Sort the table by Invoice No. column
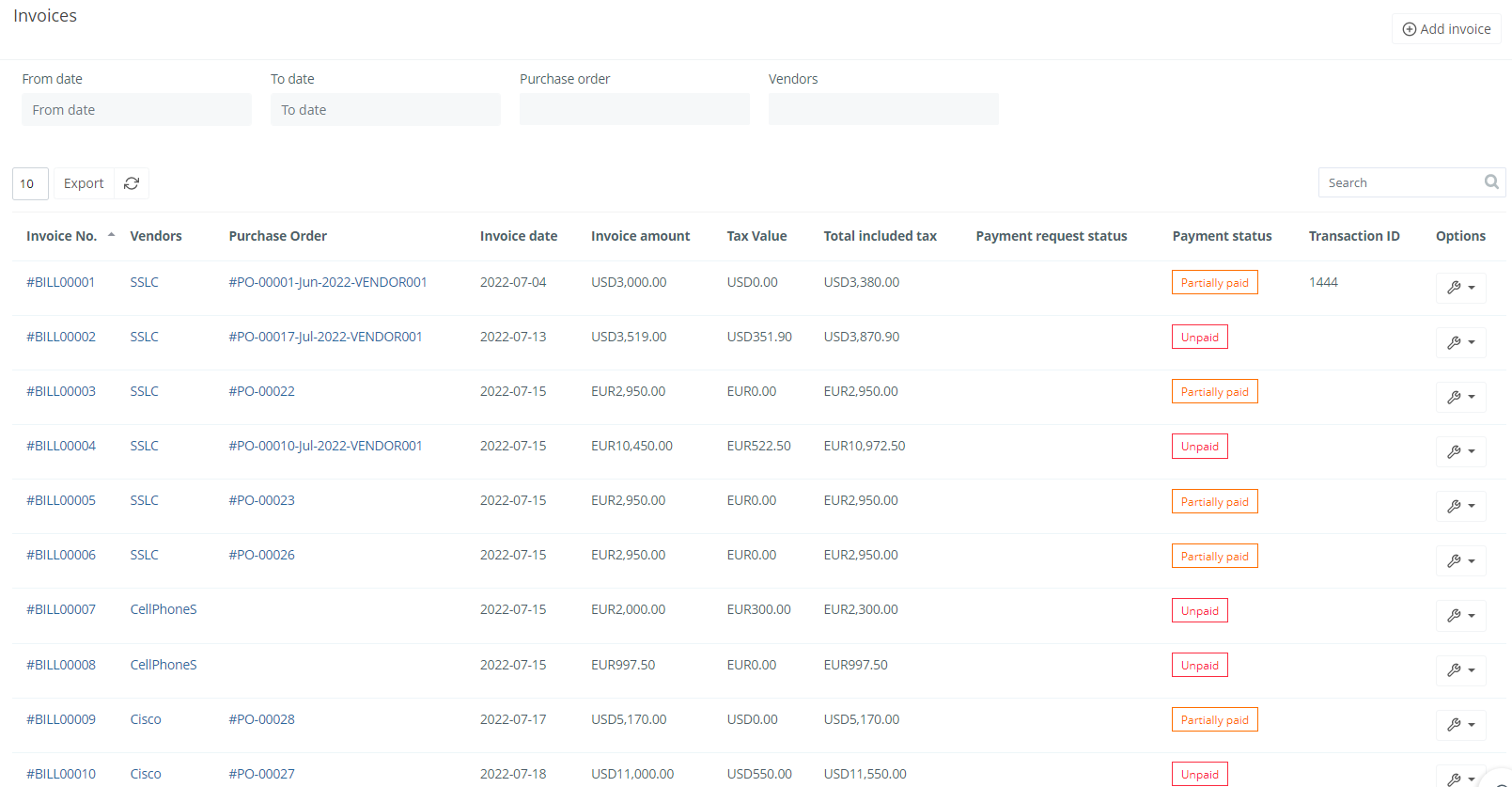This screenshot has height=787, width=1512. 62,236
